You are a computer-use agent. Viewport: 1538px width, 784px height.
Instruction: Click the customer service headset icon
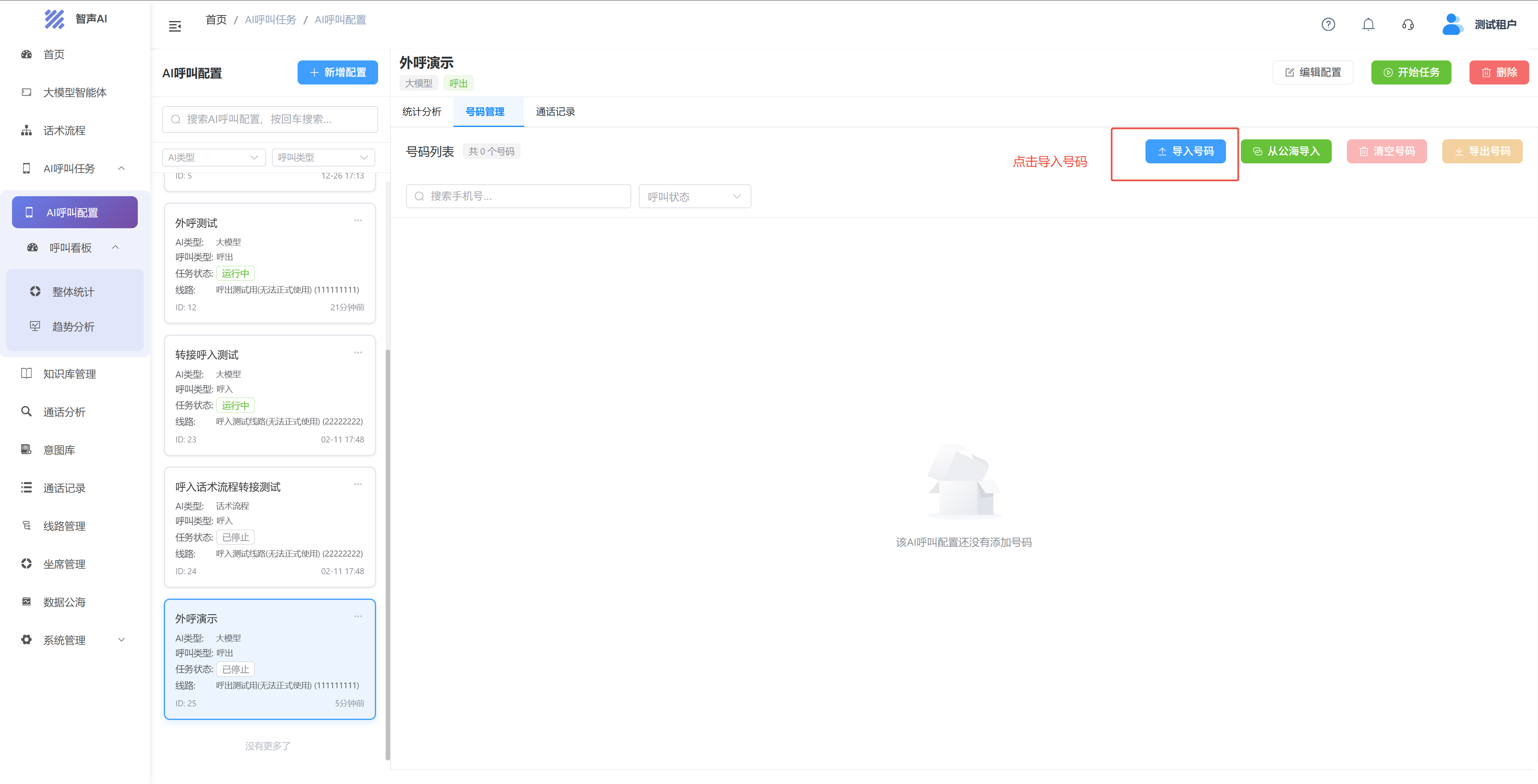[x=1408, y=24]
